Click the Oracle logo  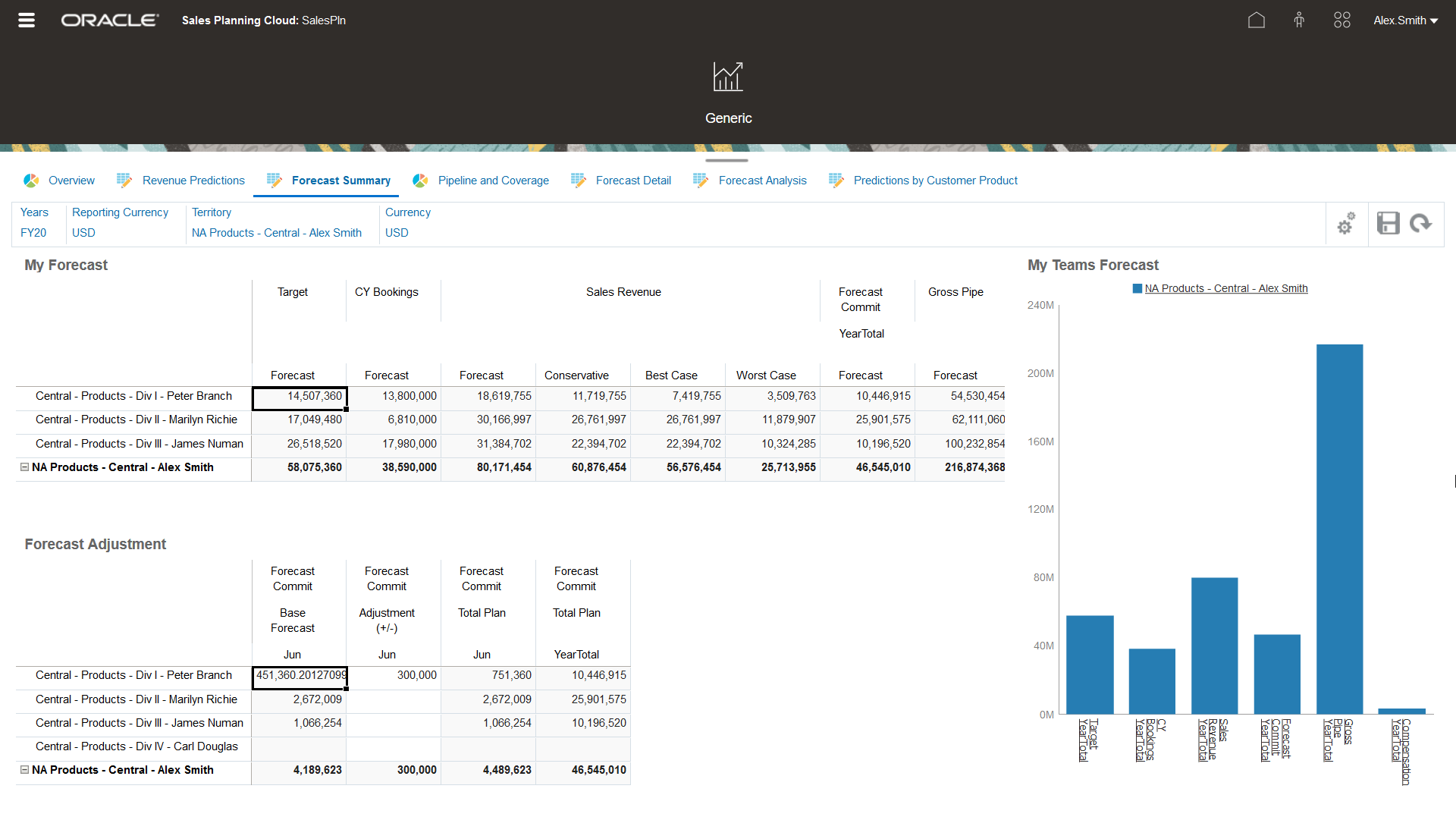point(109,20)
